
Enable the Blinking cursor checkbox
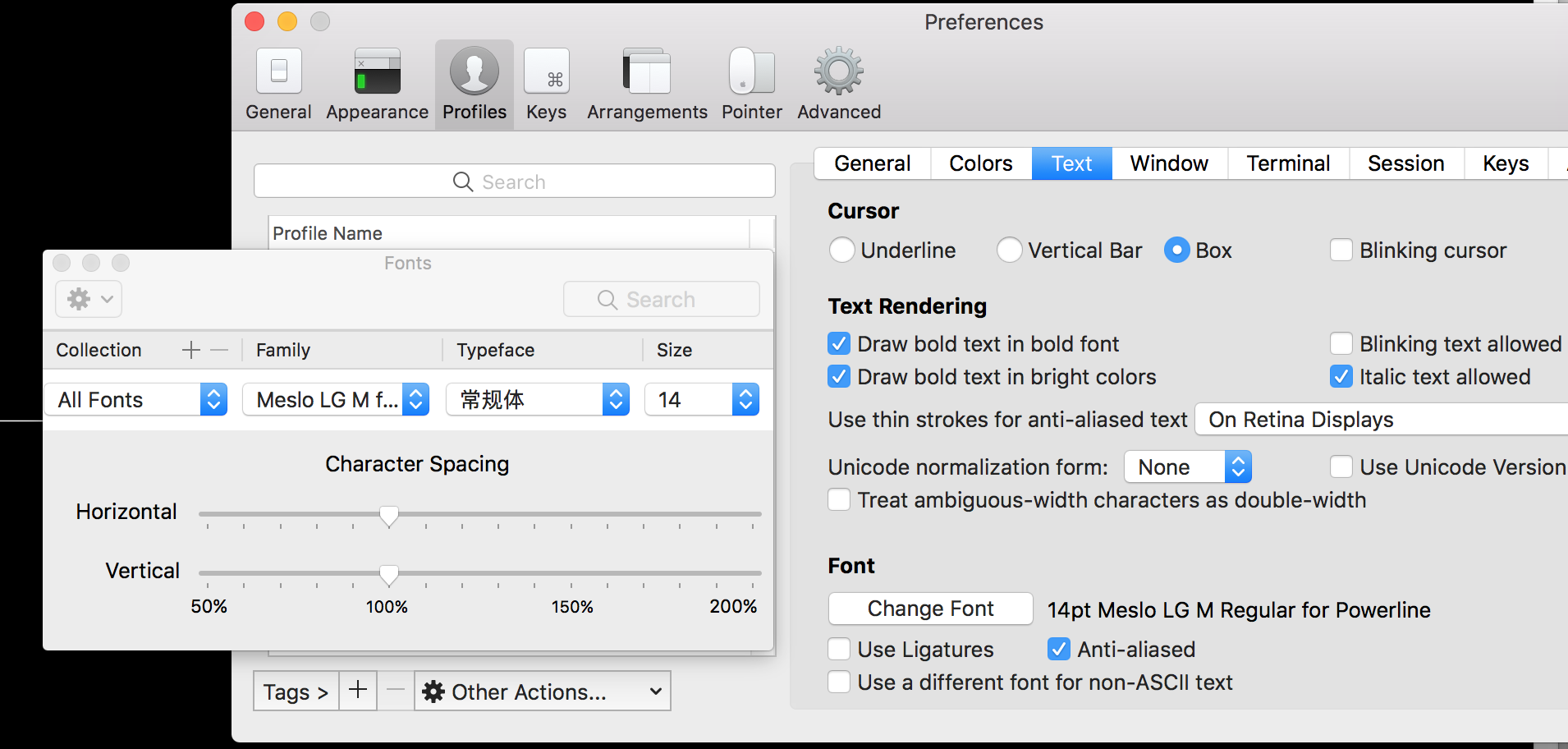(1341, 250)
